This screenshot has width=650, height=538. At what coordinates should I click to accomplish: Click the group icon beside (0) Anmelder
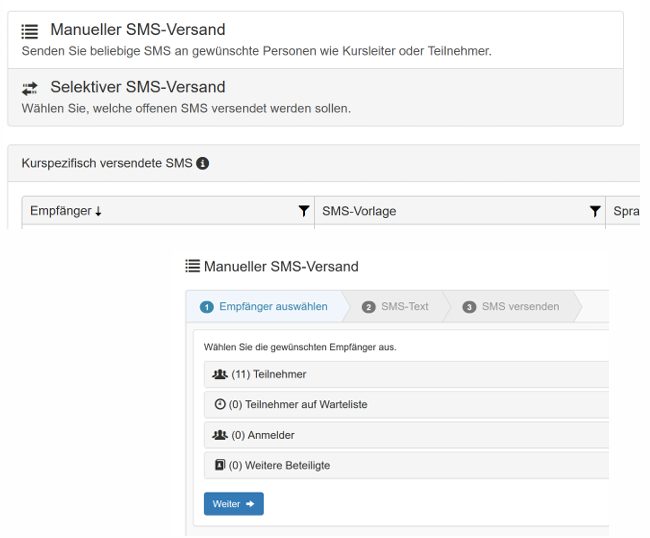(x=220, y=435)
